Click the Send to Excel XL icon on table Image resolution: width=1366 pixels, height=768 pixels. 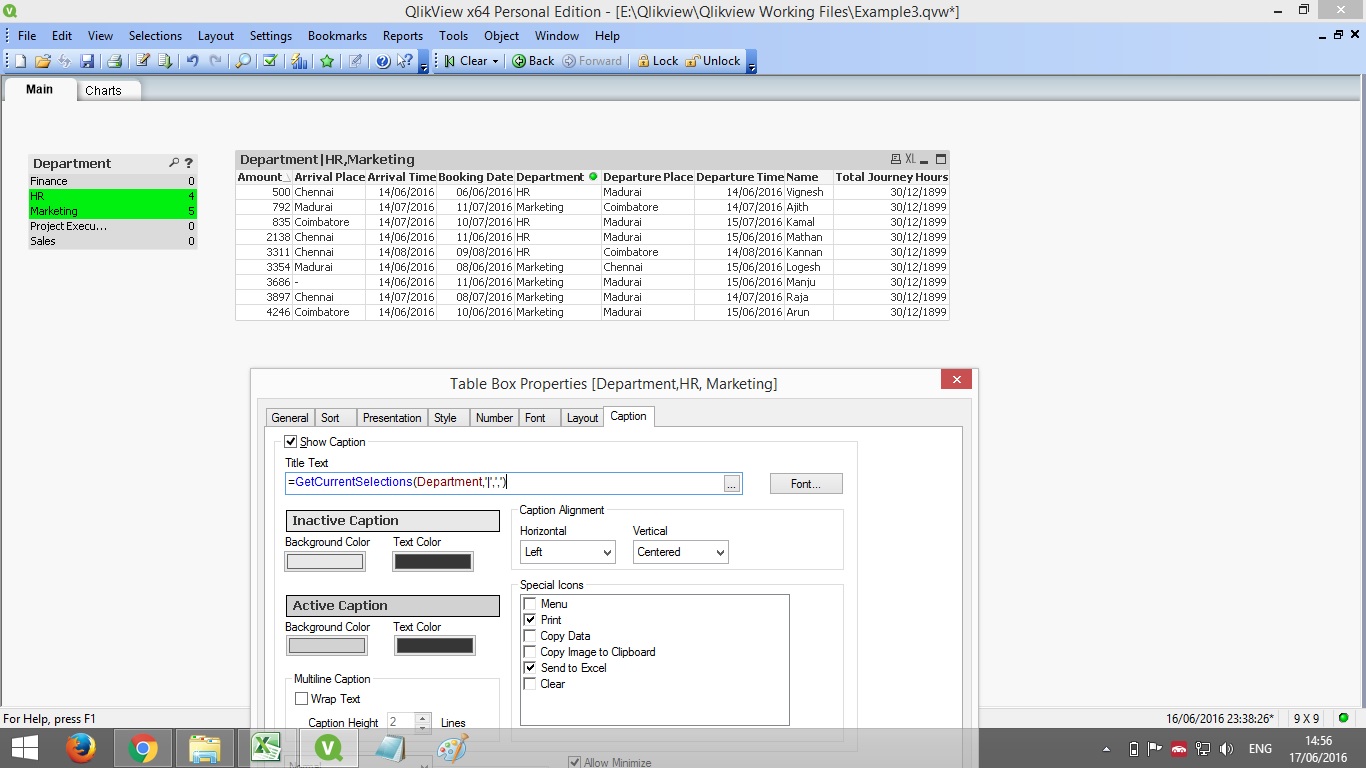[910, 159]
